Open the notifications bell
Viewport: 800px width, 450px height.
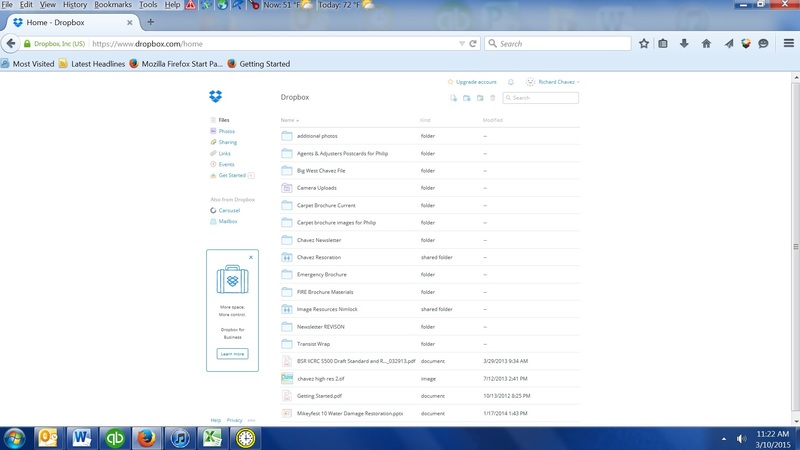coord(511,82)
